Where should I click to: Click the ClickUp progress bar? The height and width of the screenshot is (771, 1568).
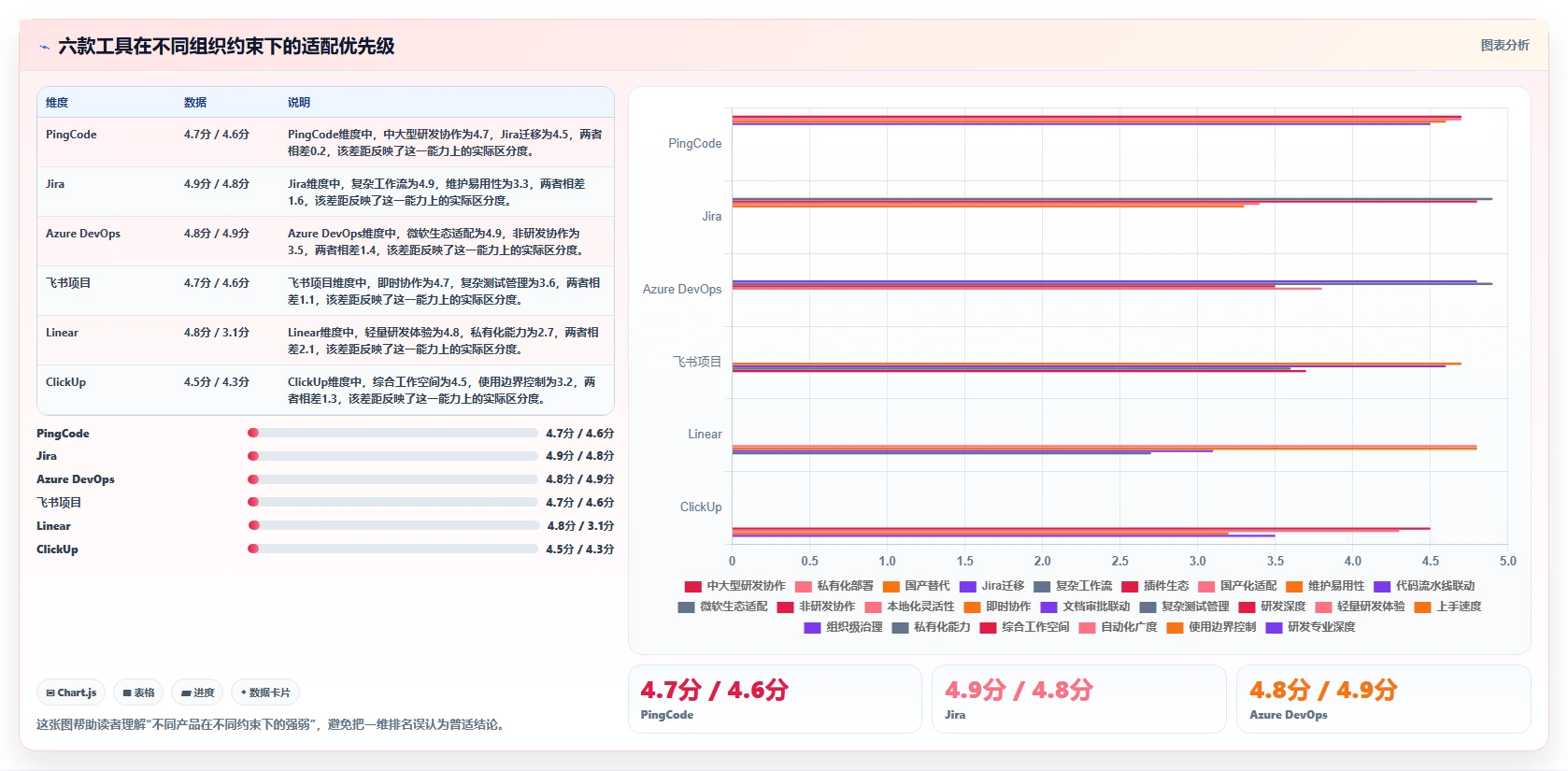pyautogui.click(x=392, y=549)
